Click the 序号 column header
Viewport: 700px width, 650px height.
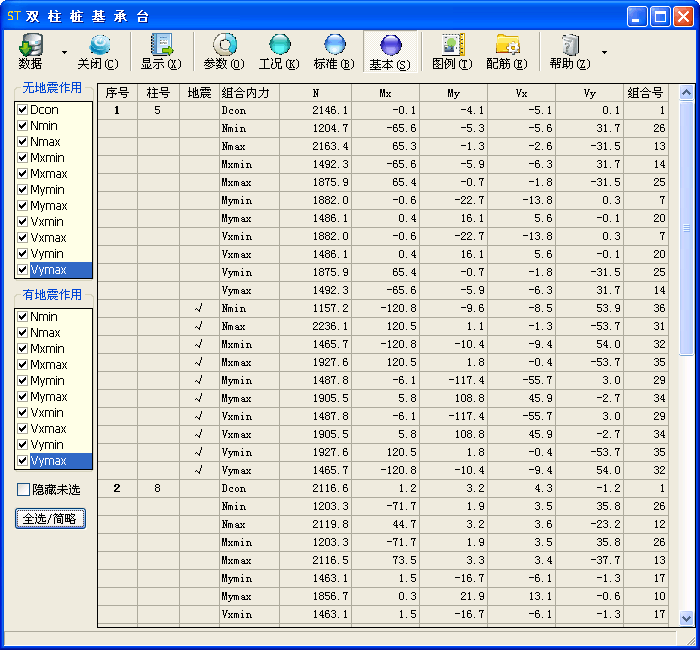(117, 93)
